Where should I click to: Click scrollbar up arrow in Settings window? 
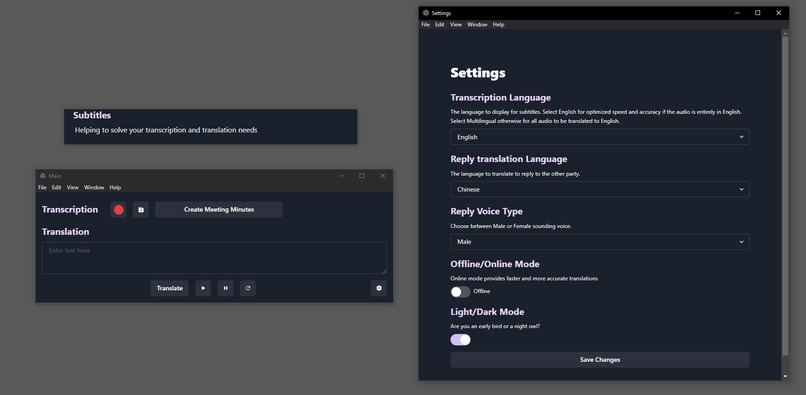(x=785, y=32)
